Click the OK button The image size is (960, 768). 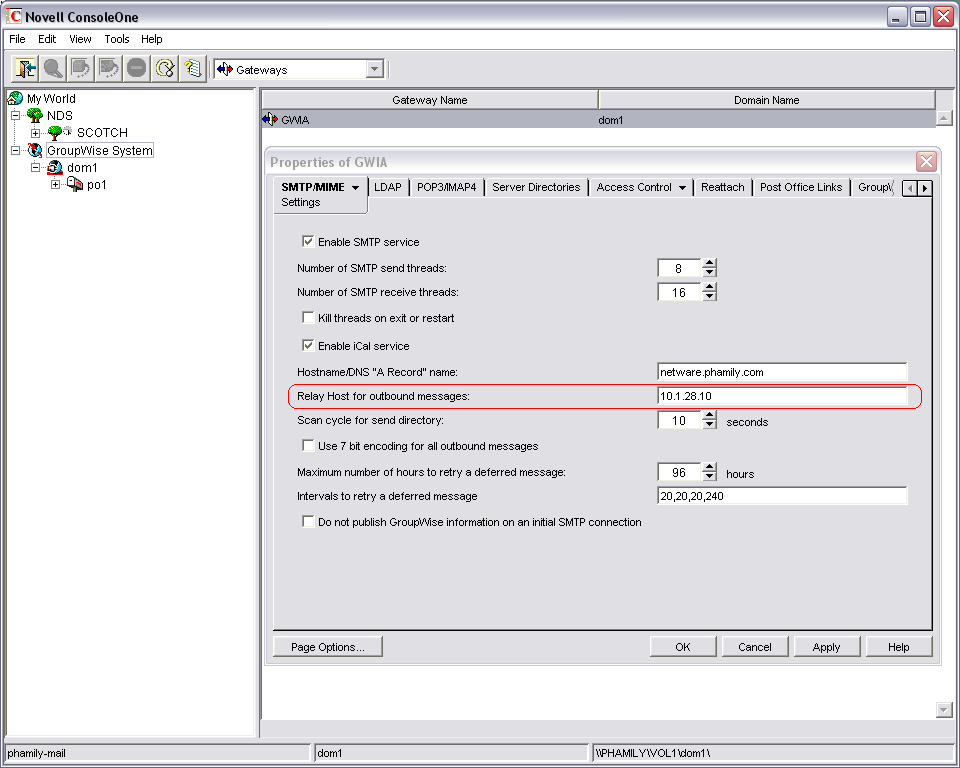pos(683,647)
